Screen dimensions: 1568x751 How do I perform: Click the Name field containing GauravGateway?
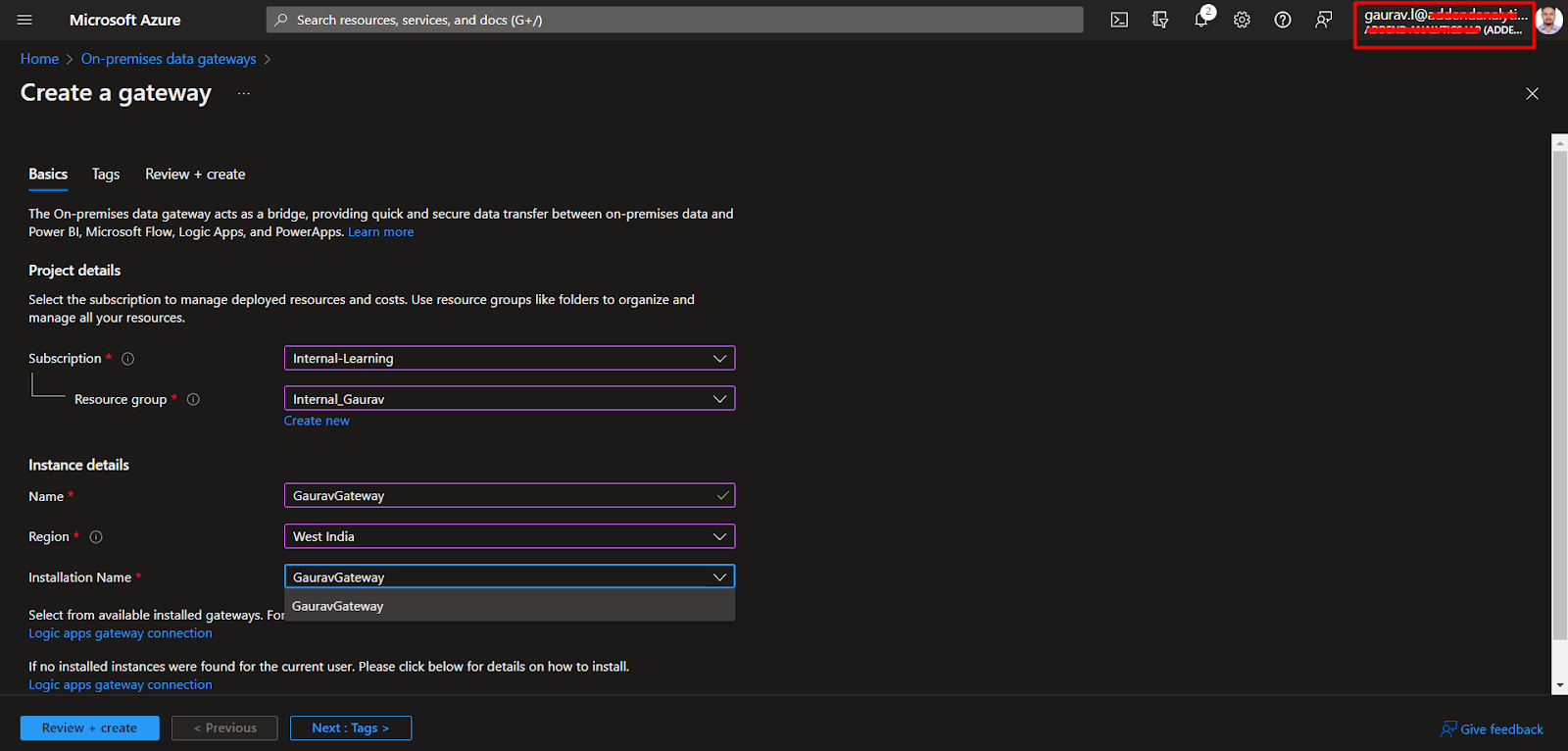(x=510, y=496)
